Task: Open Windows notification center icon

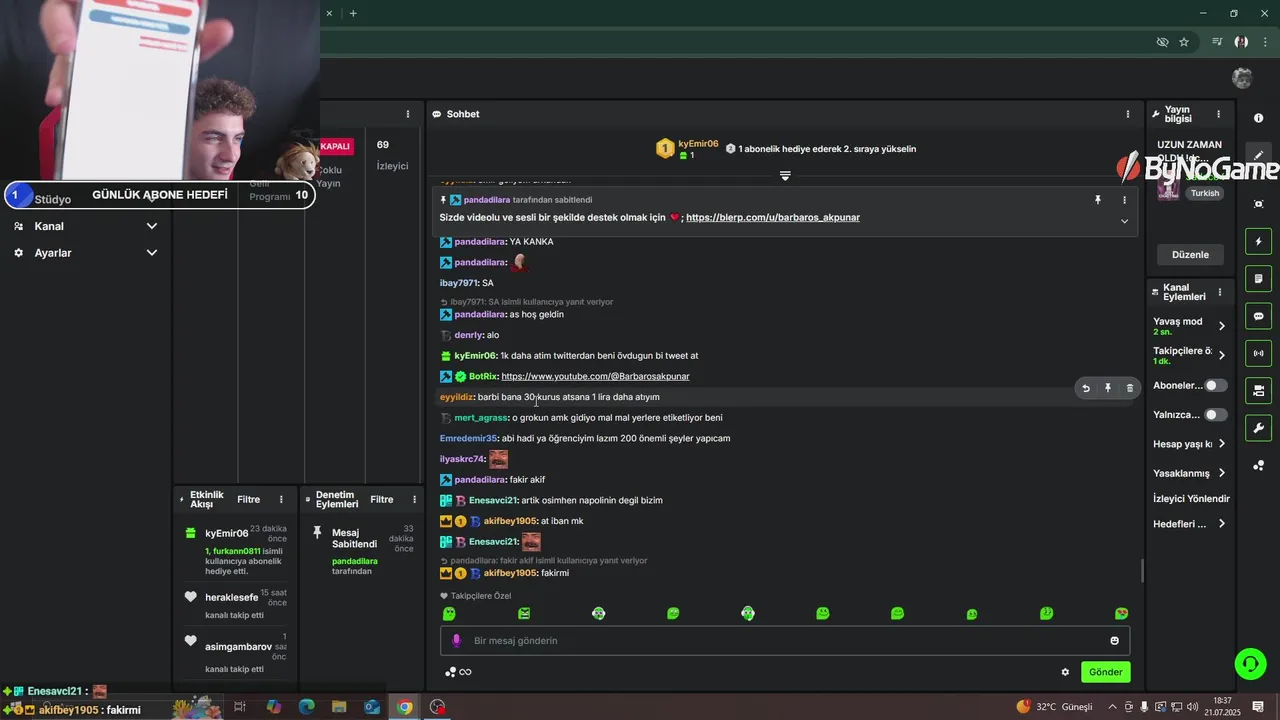Action: click(x=1258, y=707)
